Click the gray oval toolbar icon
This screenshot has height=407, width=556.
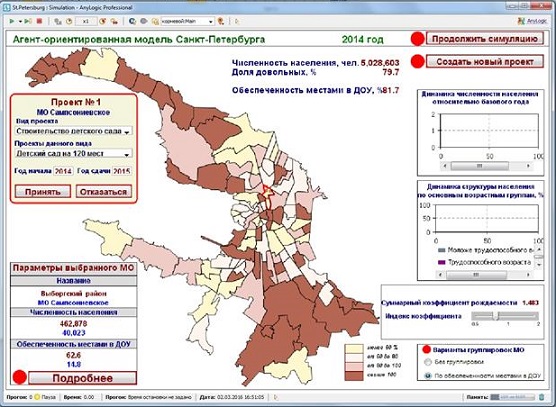click(x=144, y=22)
